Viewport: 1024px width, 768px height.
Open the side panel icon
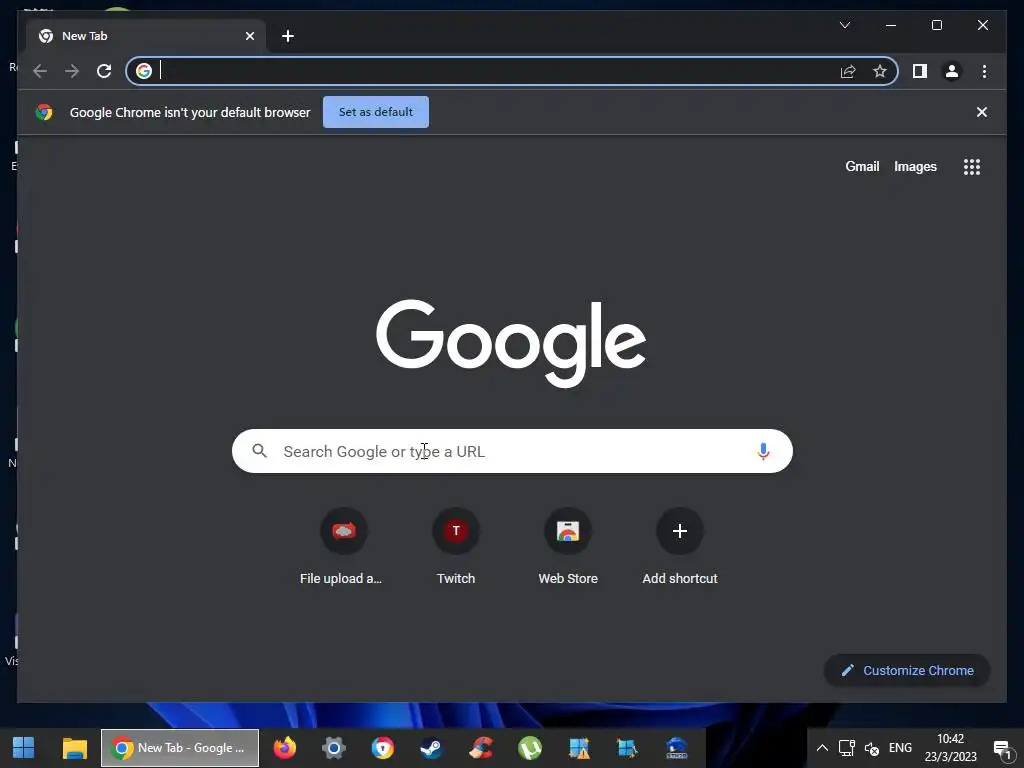click(920, 71)
